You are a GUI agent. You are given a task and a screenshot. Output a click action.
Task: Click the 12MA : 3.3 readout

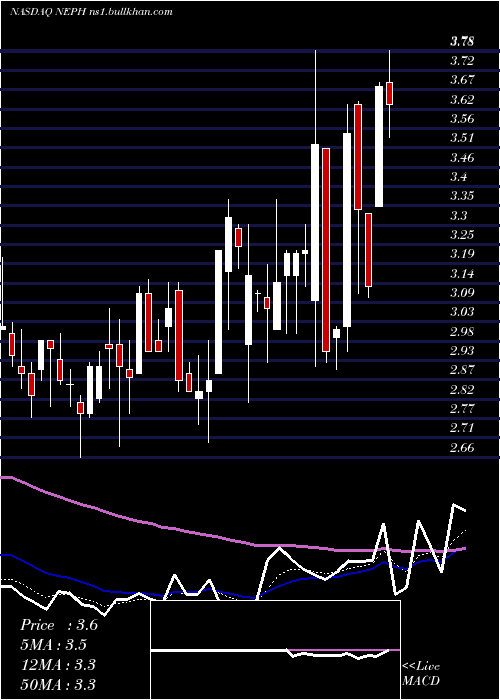coord(58,665)
